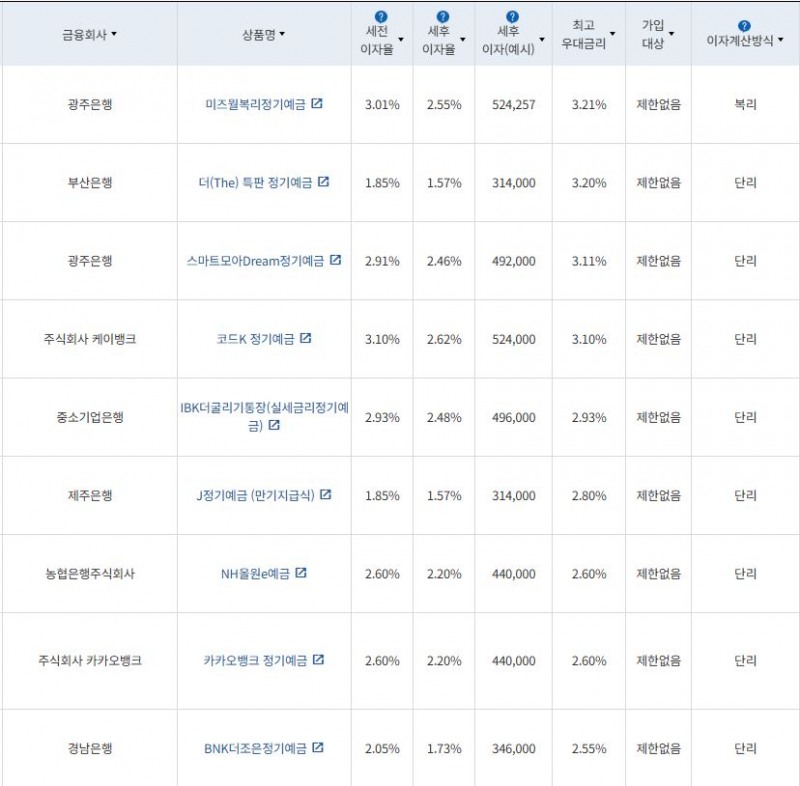
Task: Click the 2.55% preferential rate for 경남은행
Action: click(589, 748)
